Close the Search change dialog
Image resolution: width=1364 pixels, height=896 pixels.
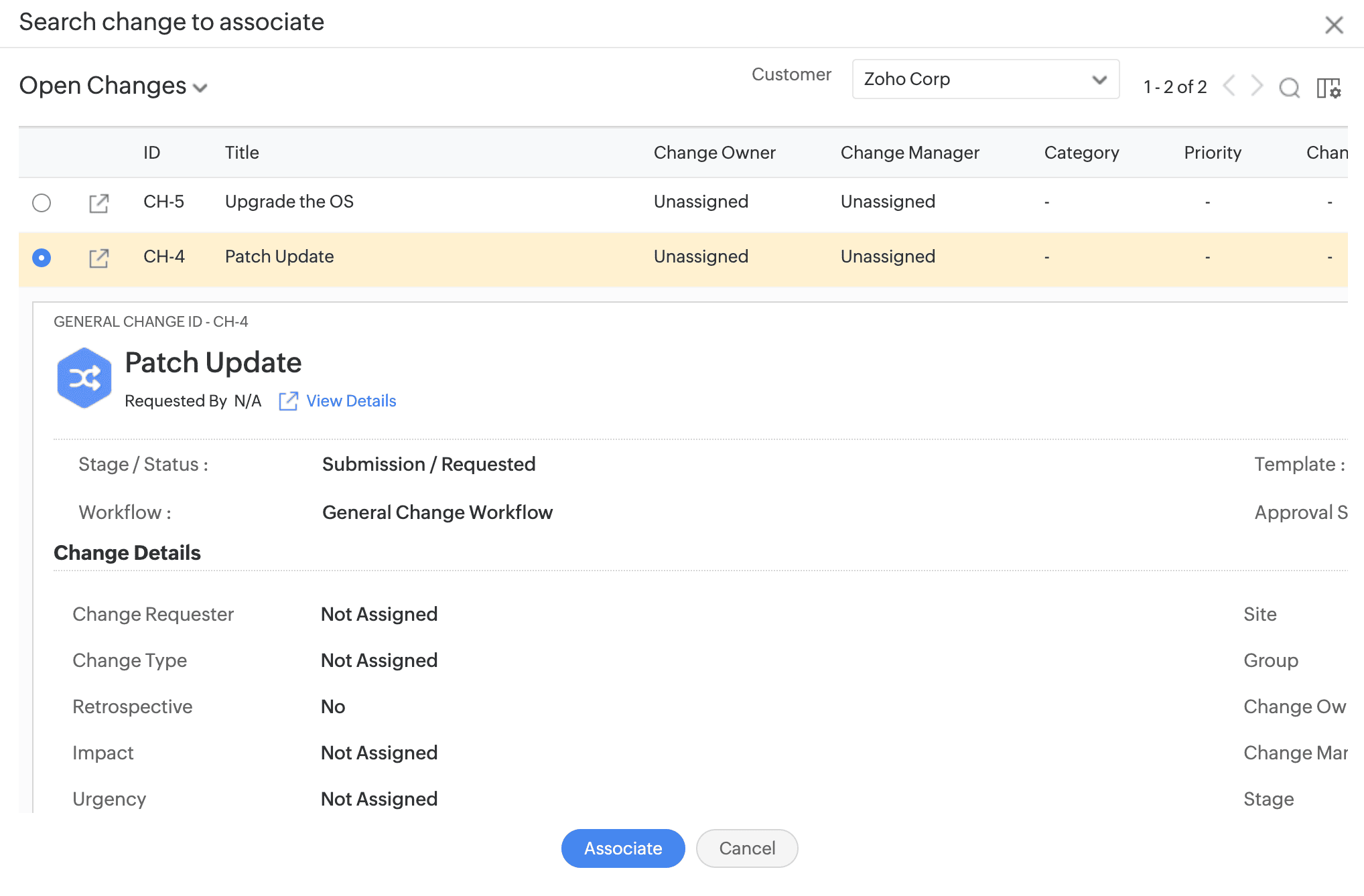point(1334,25)
